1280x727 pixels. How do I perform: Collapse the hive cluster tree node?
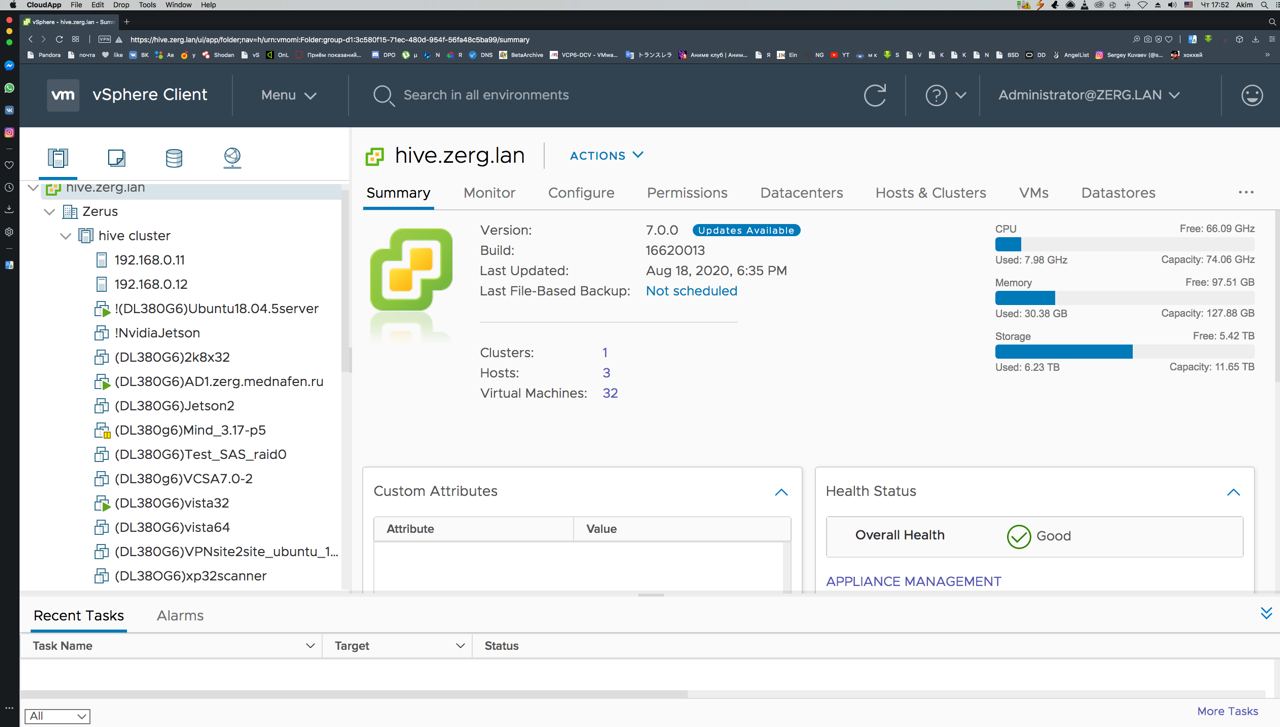click(x=65, y=236)
